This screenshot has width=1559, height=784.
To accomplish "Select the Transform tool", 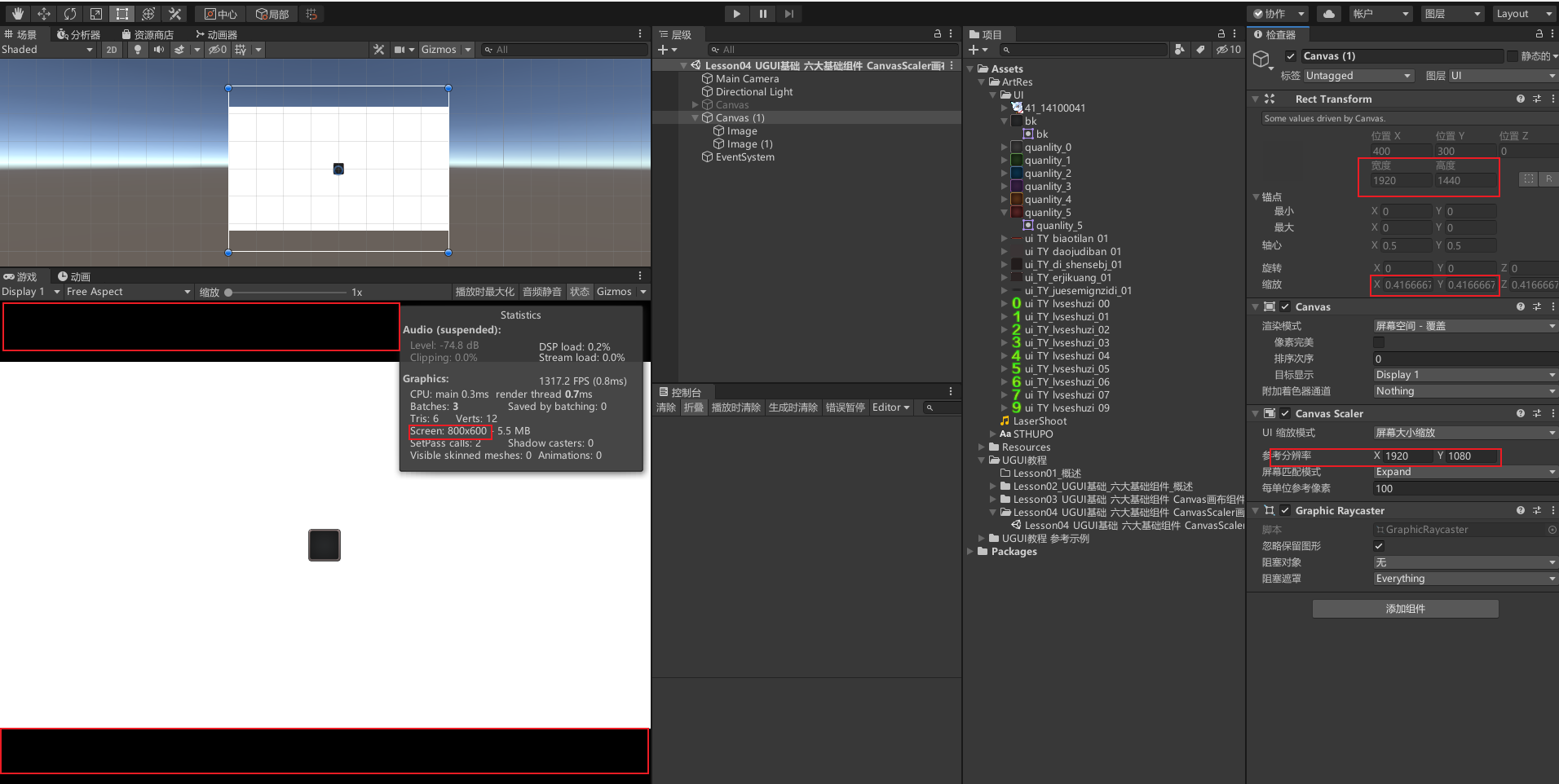I will [148, 14].
